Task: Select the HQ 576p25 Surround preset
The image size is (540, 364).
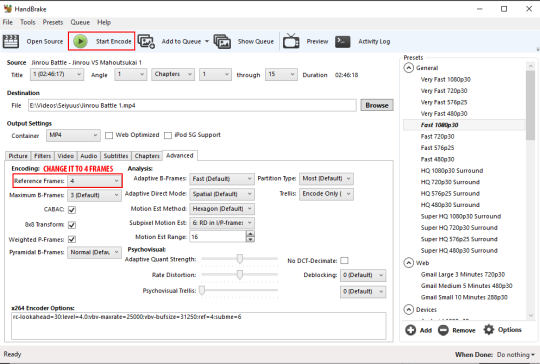Action: [450, 194]
